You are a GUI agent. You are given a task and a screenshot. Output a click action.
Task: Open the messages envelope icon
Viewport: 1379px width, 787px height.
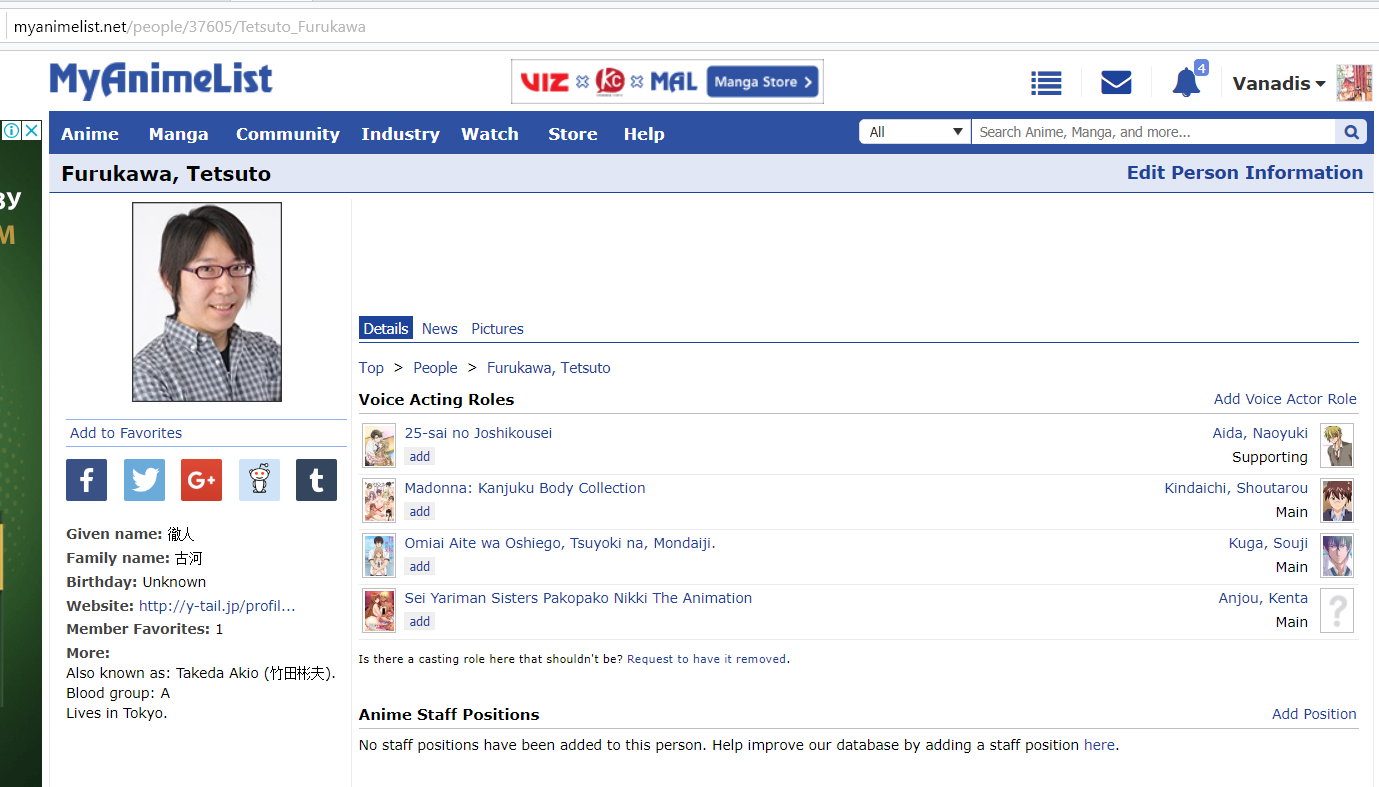[1116, 83]
